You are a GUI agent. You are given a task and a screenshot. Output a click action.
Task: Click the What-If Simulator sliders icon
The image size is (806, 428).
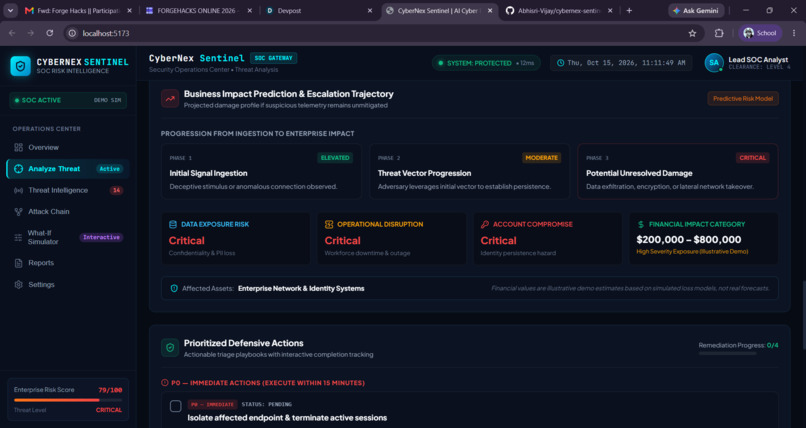pos(19,237)
